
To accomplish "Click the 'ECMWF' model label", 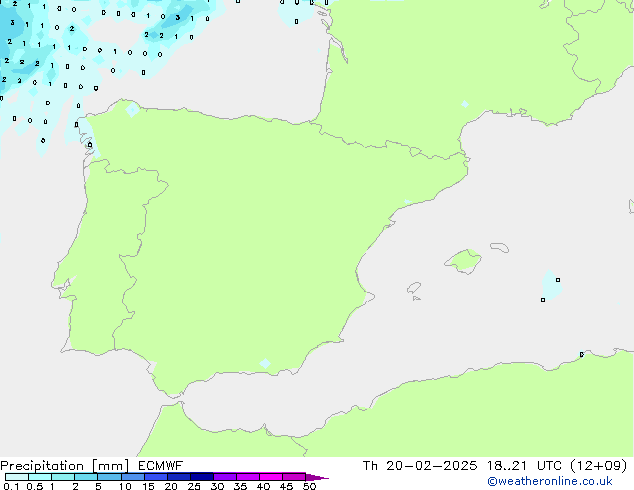I will 161,466.
